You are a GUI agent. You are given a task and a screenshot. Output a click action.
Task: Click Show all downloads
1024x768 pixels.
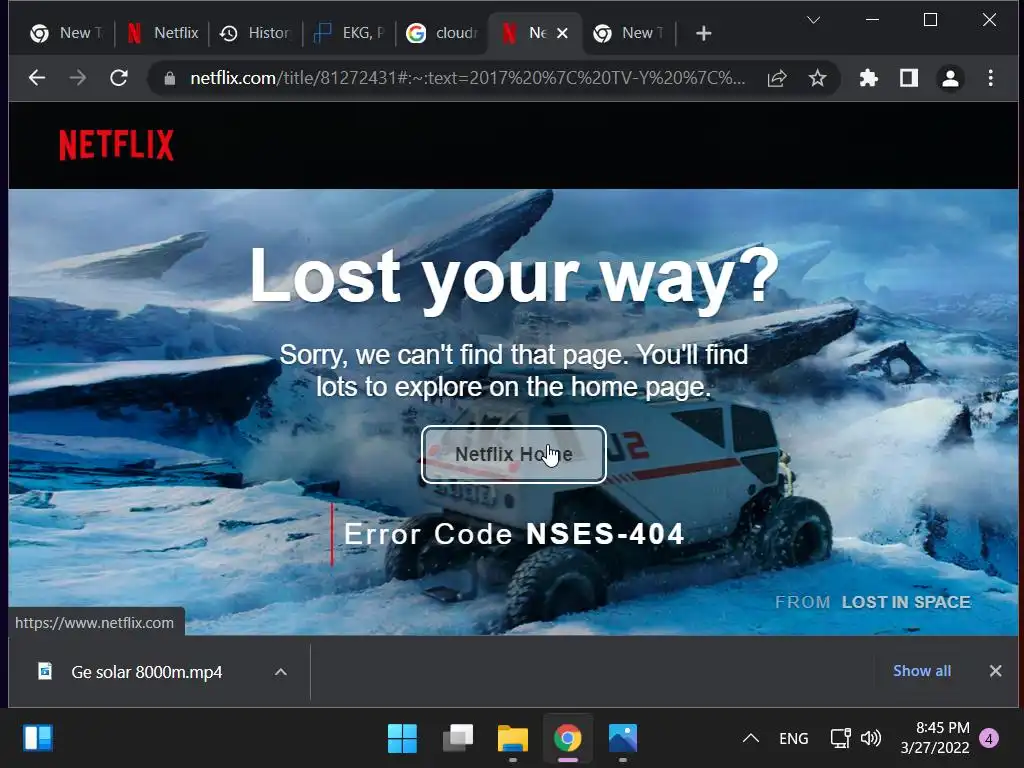click(x=921, y=671)
